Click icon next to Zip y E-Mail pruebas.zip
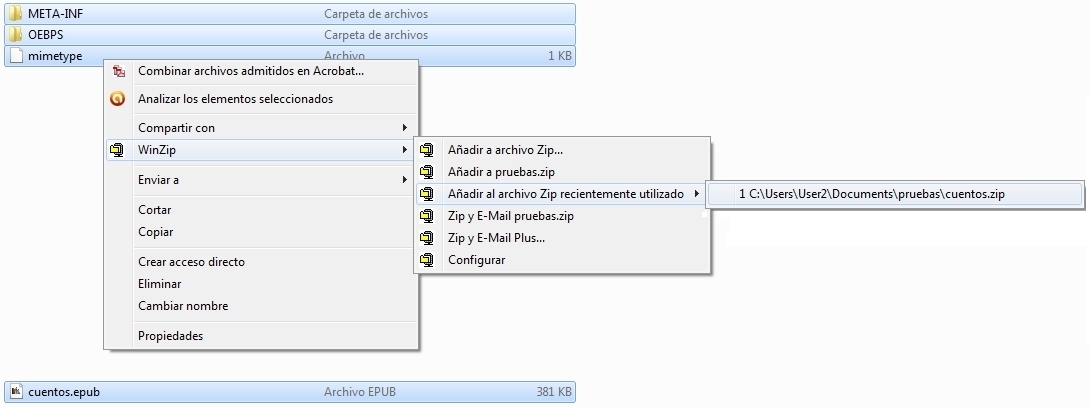The image size is (1090, 408). [x=427, y=216]
